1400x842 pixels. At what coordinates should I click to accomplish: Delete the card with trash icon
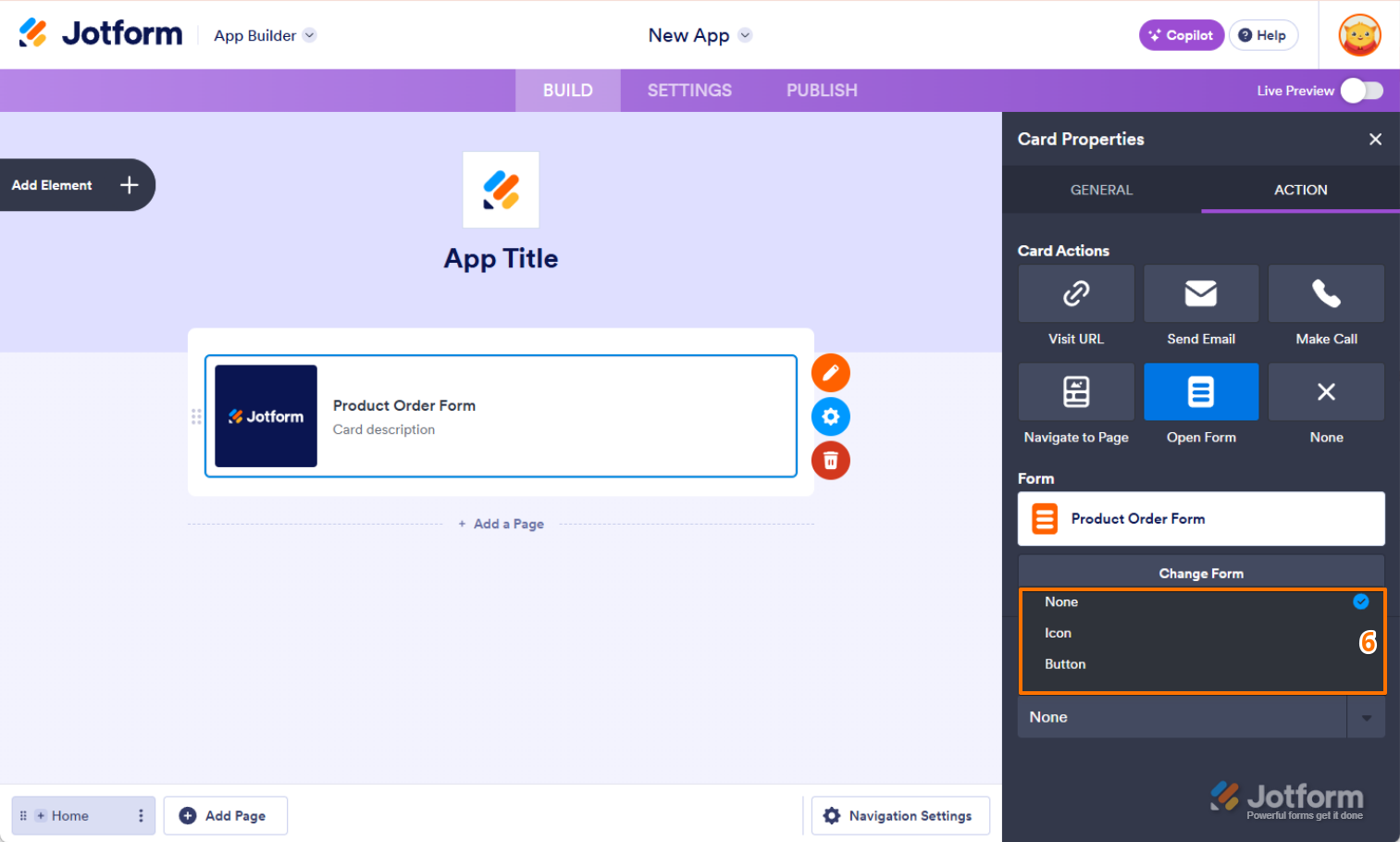click(x=831, y=460)
